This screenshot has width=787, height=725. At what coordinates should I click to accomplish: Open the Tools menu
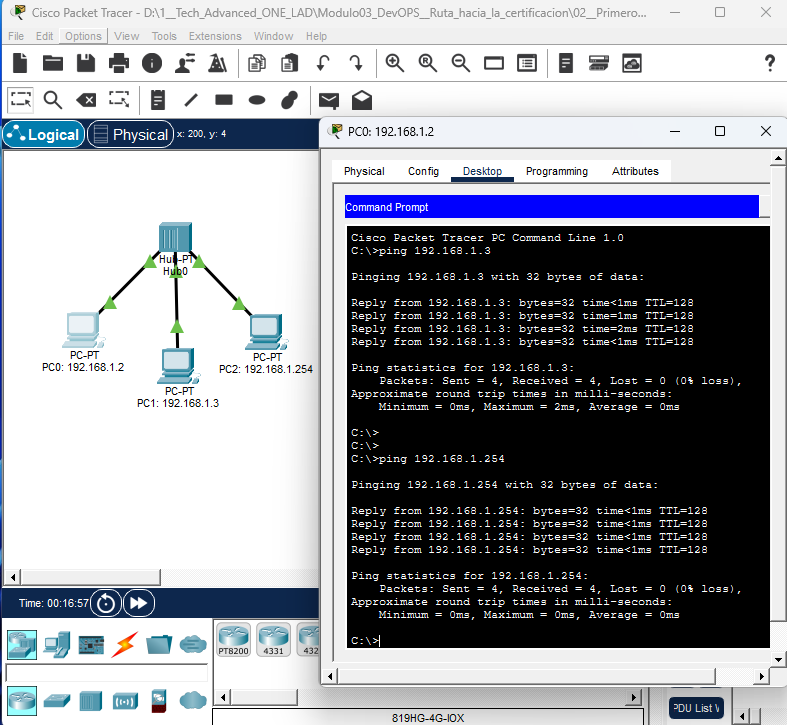click(164, 36)
